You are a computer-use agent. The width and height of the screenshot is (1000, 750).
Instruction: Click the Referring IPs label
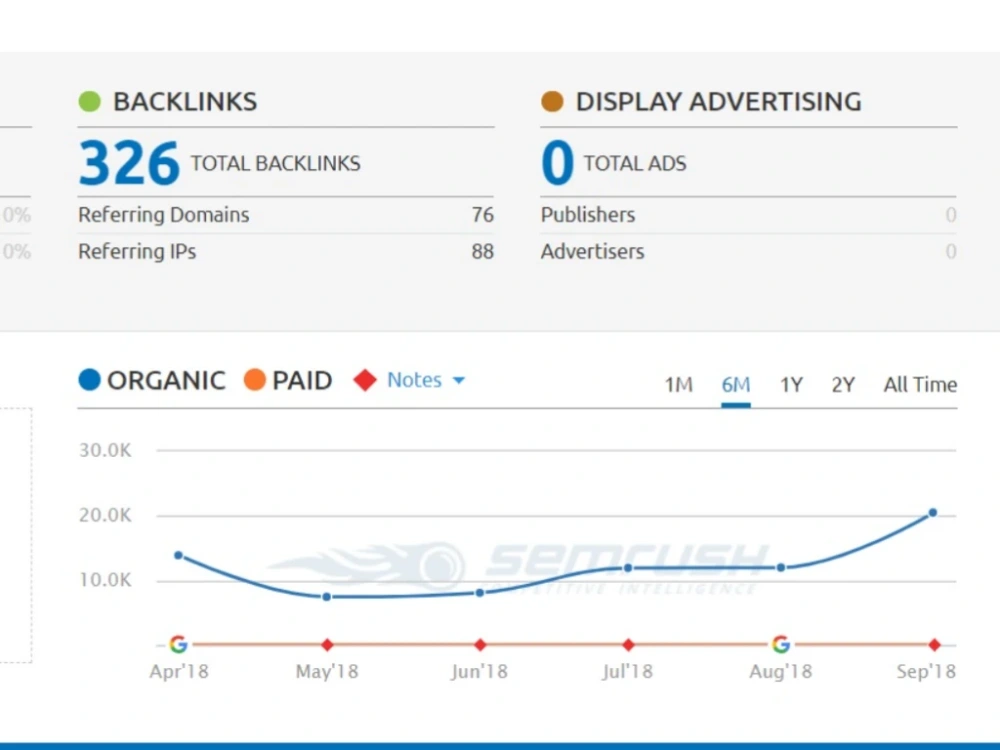tap(137, 252)
